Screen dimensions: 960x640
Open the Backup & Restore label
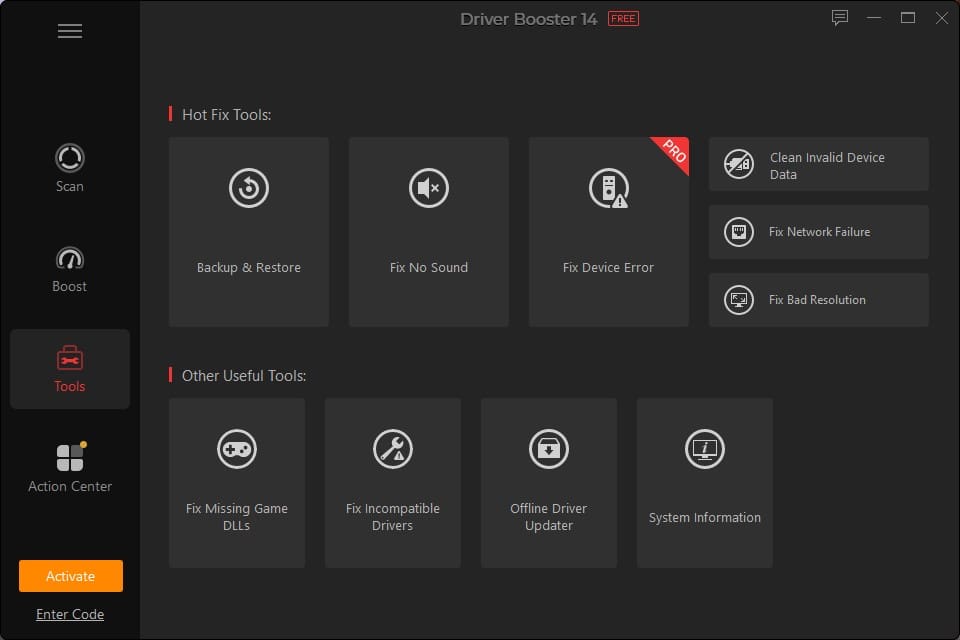(249, 268)
